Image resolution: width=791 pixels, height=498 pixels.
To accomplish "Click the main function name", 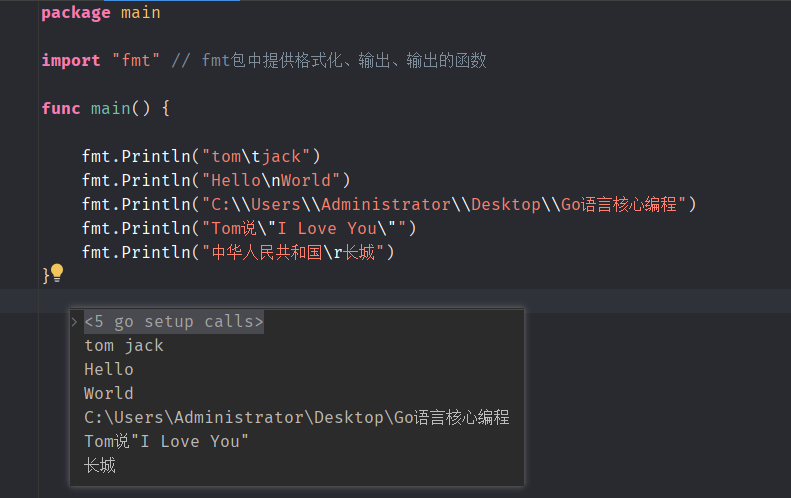I will coord(110,108).
